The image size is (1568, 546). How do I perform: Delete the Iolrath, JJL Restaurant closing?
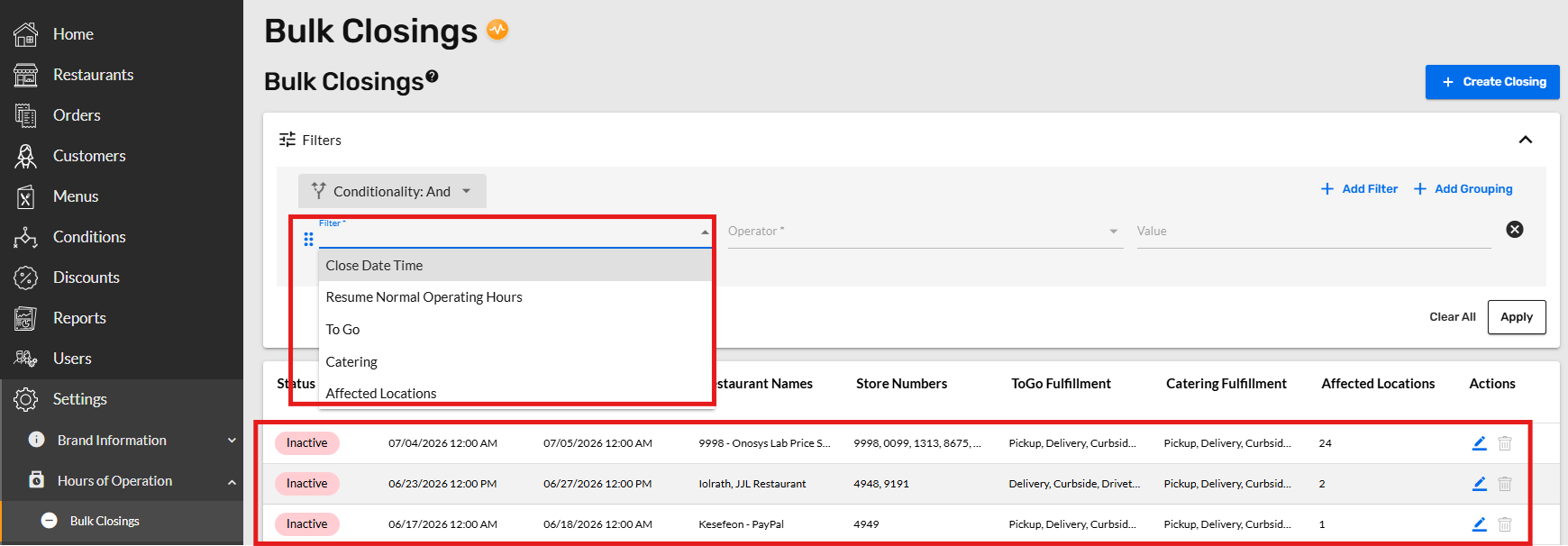1505,484
